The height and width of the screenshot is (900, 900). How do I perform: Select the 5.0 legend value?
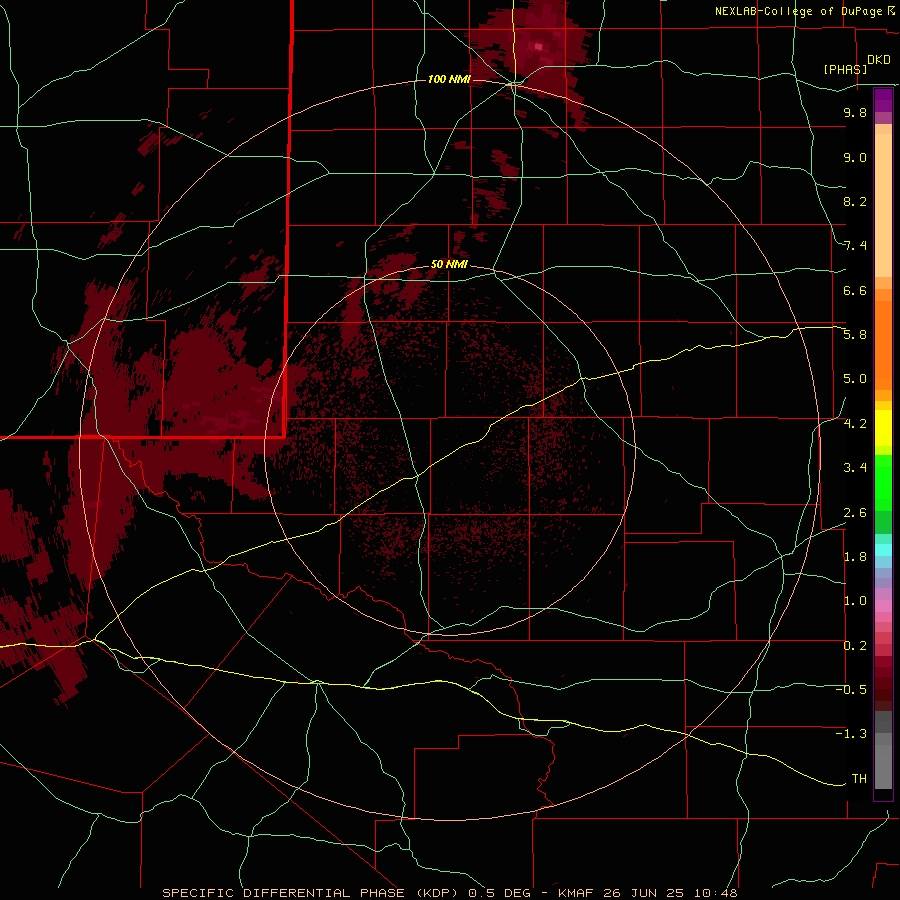855,379
